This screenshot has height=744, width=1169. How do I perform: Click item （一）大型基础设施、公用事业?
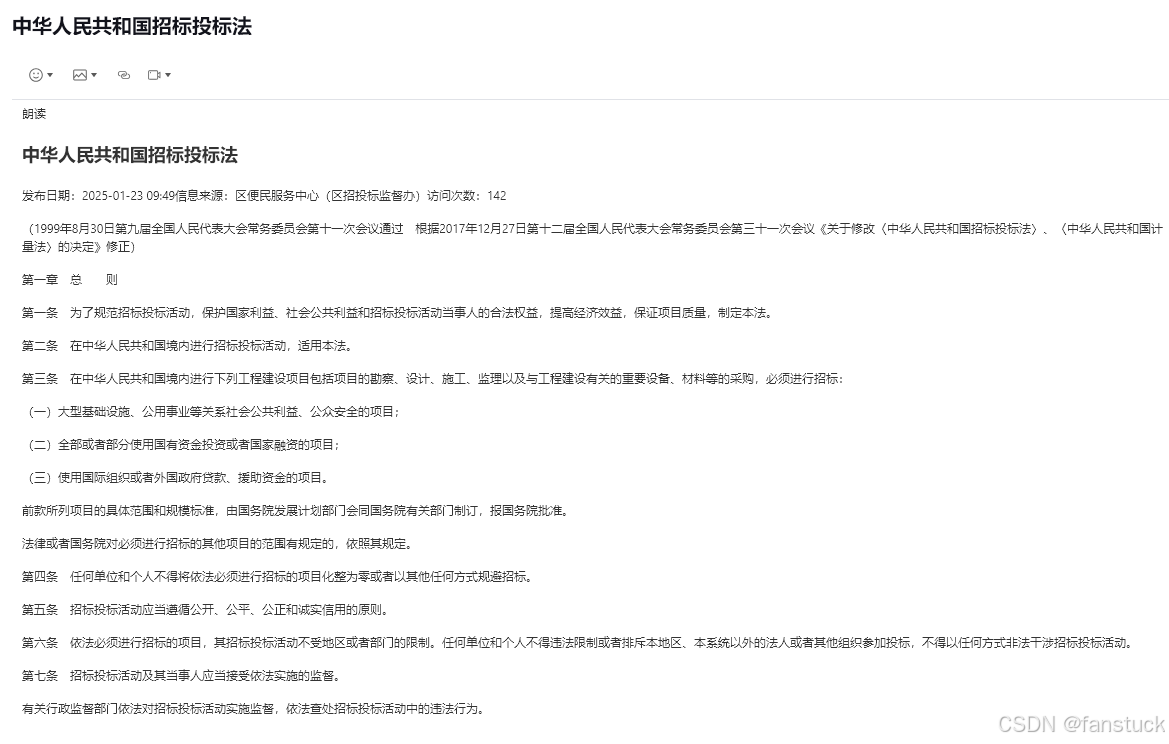point(213,412)
